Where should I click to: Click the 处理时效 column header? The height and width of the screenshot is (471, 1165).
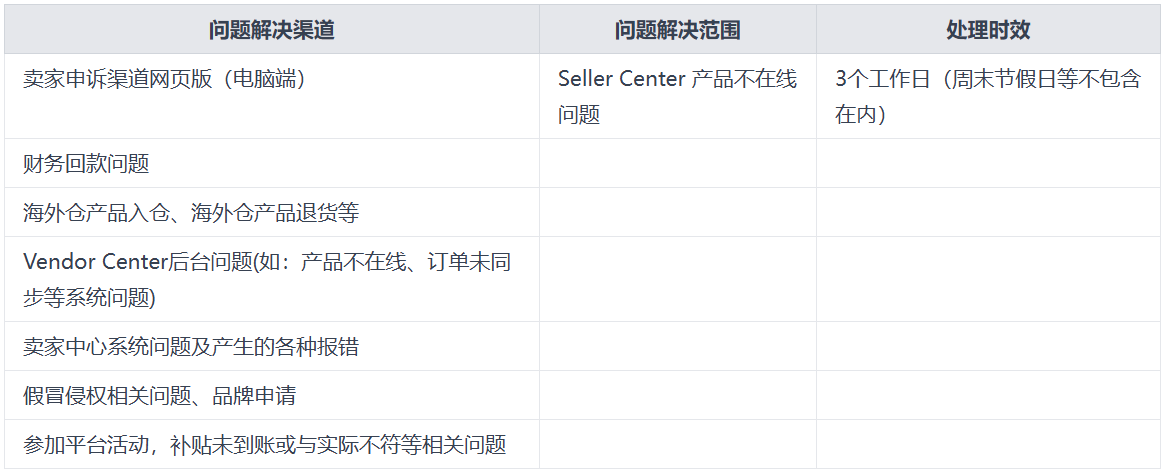[x=988, y=30]
